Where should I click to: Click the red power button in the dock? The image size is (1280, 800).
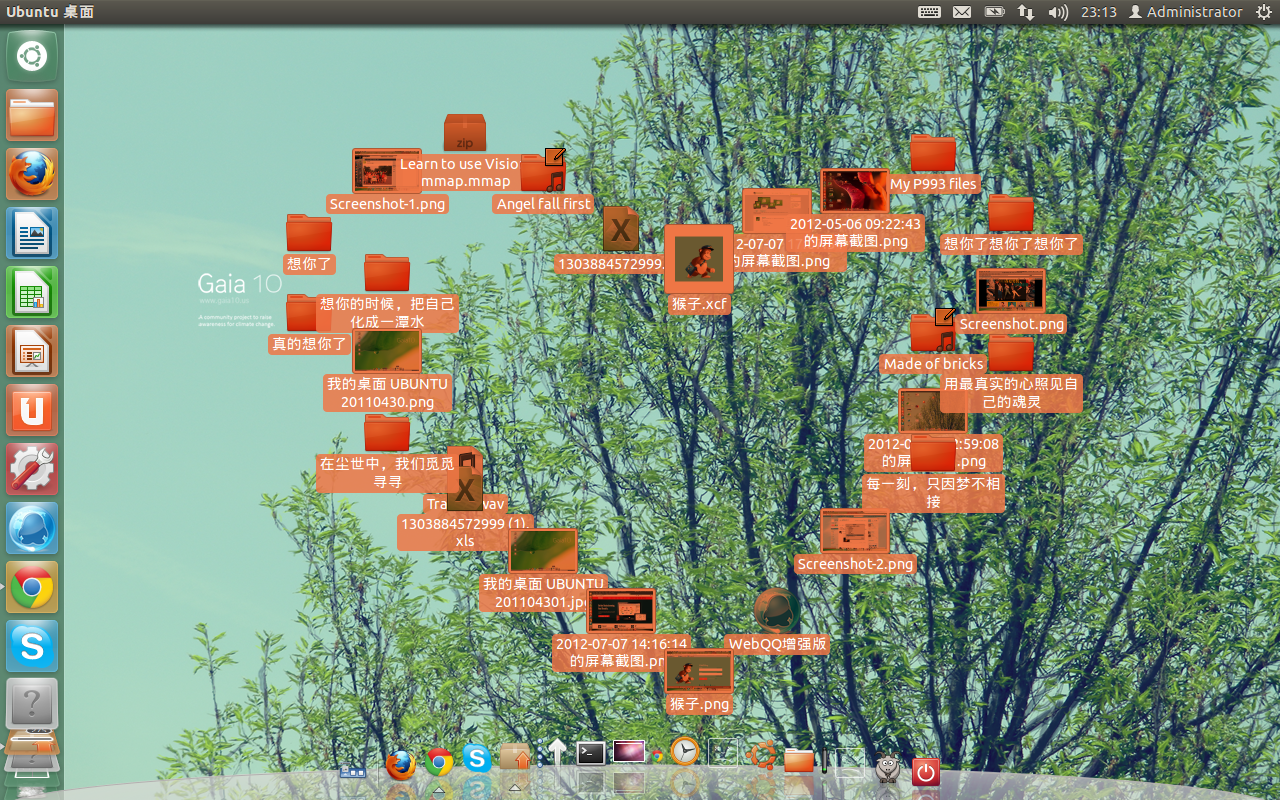(925, 772)
